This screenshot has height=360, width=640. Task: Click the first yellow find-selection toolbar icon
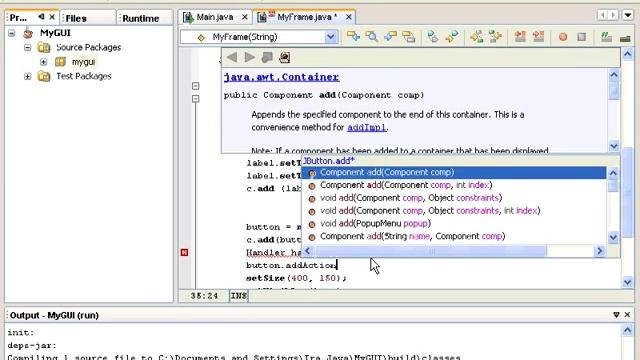(x=353, y=37)
